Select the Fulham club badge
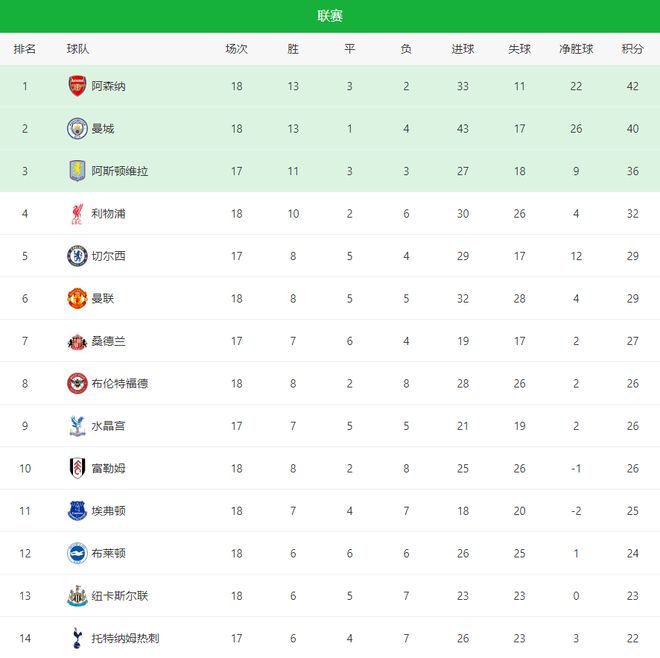 77,468
